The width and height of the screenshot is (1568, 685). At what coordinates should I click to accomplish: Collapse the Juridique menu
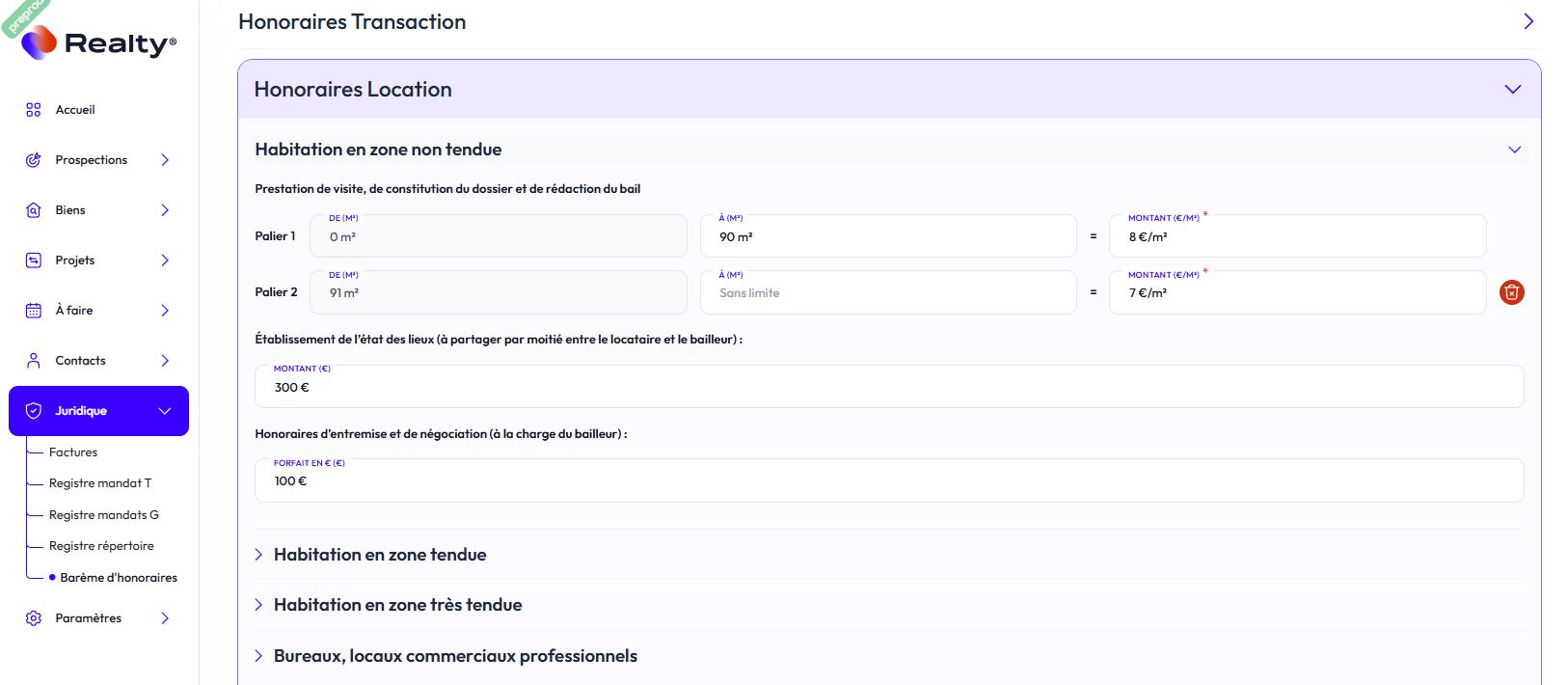pyautogui.click(x=165, y=411)
